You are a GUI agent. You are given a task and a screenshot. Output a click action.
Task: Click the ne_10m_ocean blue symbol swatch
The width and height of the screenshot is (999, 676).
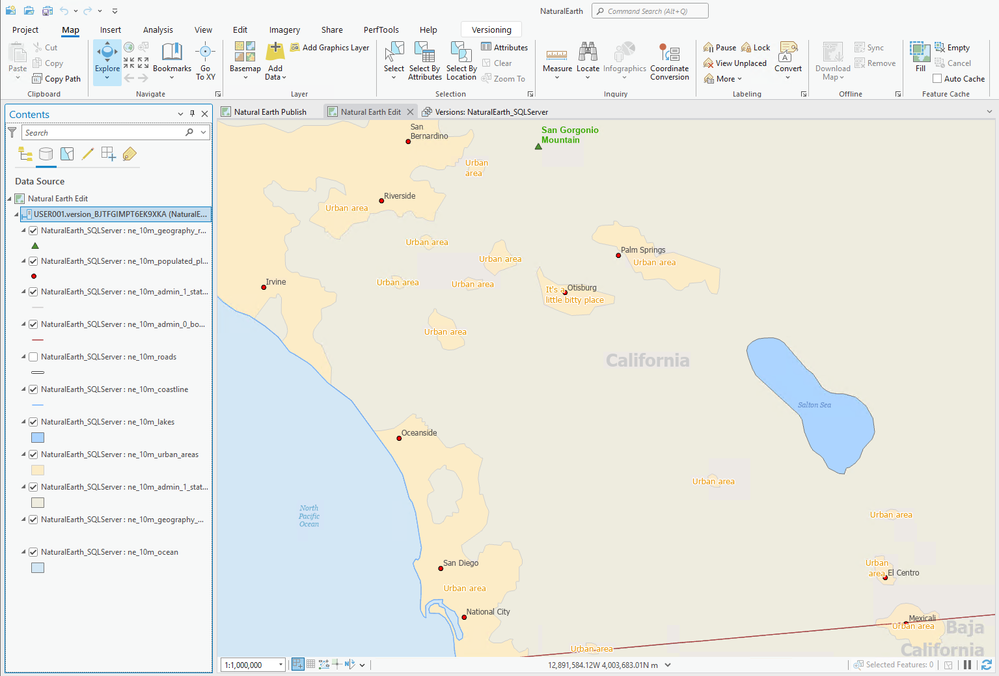(37, 568)
